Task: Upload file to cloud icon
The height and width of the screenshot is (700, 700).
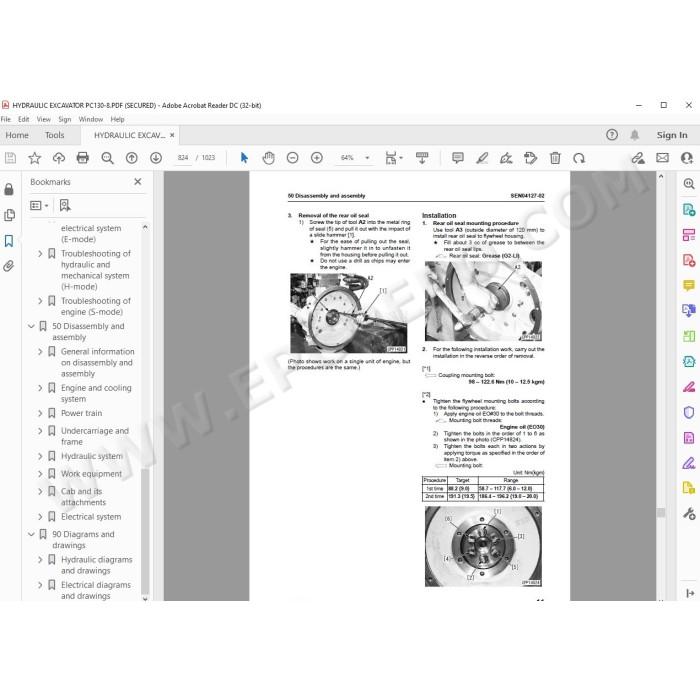Action: pyautogui.click(x=58, y=158)
